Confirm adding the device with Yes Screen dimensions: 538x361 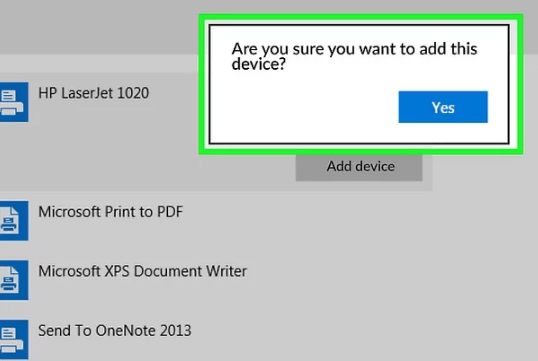coord(443,107)
